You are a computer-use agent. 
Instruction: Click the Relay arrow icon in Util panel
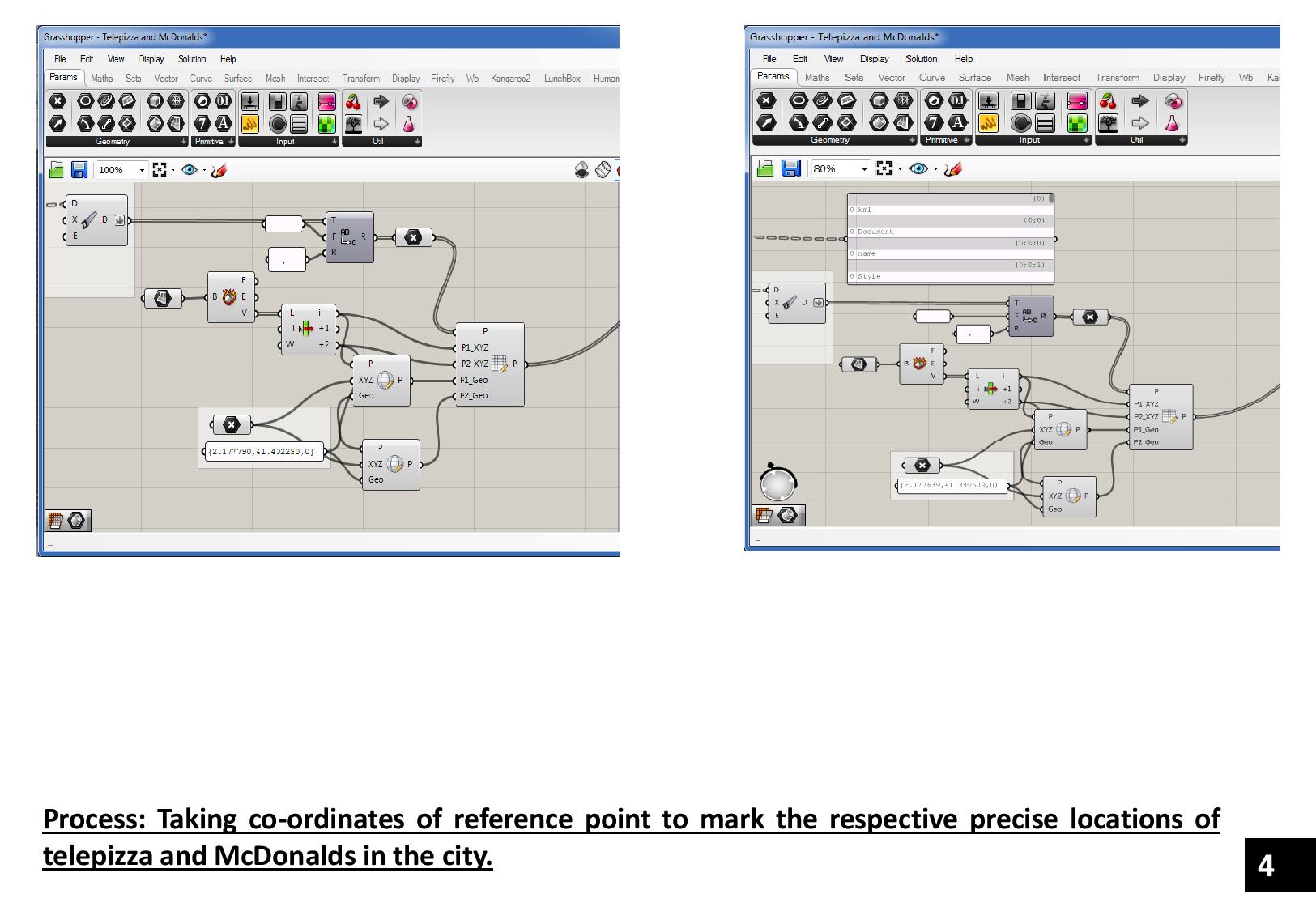point(381,103)
